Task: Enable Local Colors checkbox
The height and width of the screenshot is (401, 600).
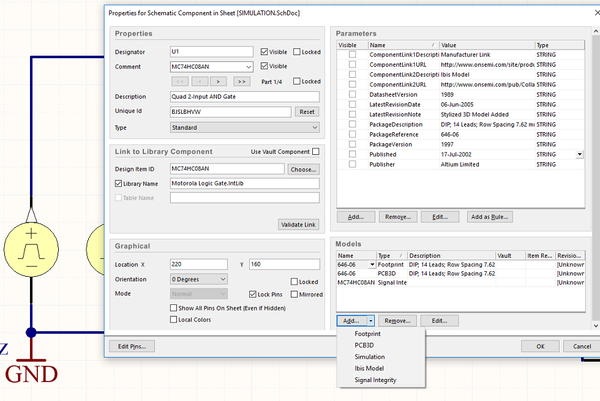Action: (173, 319)
